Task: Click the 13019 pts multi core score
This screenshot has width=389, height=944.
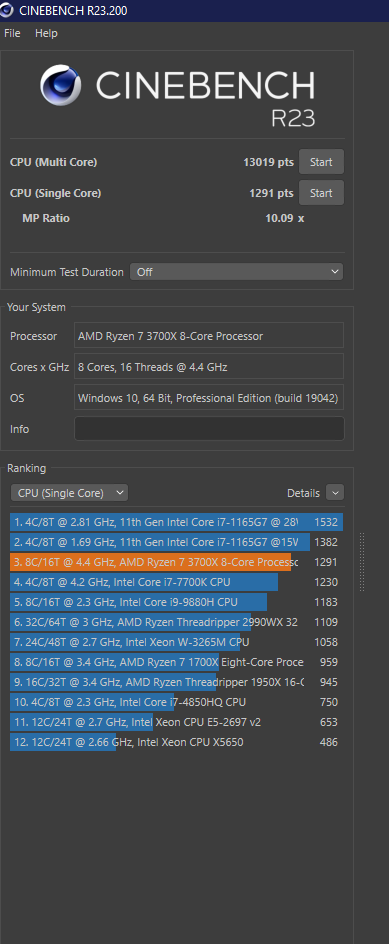Action: pyautogui.click(x=268, y=162)
